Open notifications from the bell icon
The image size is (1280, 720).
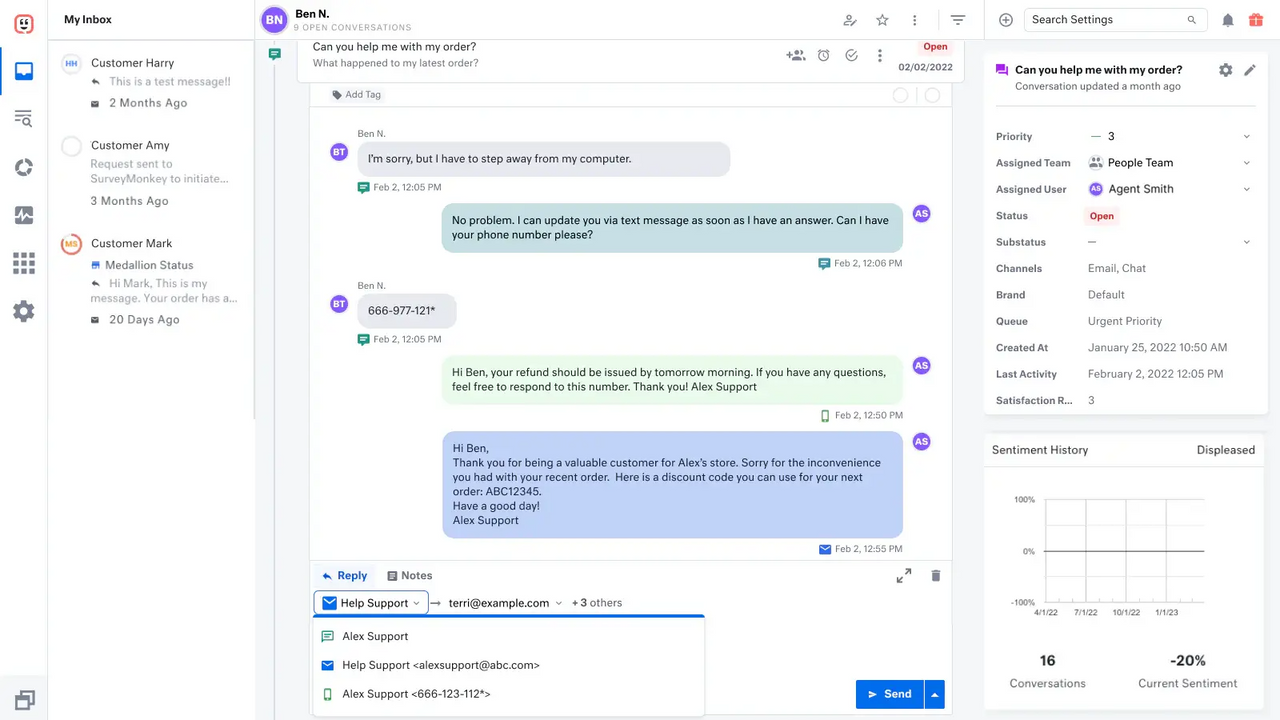click(1228, 20)
